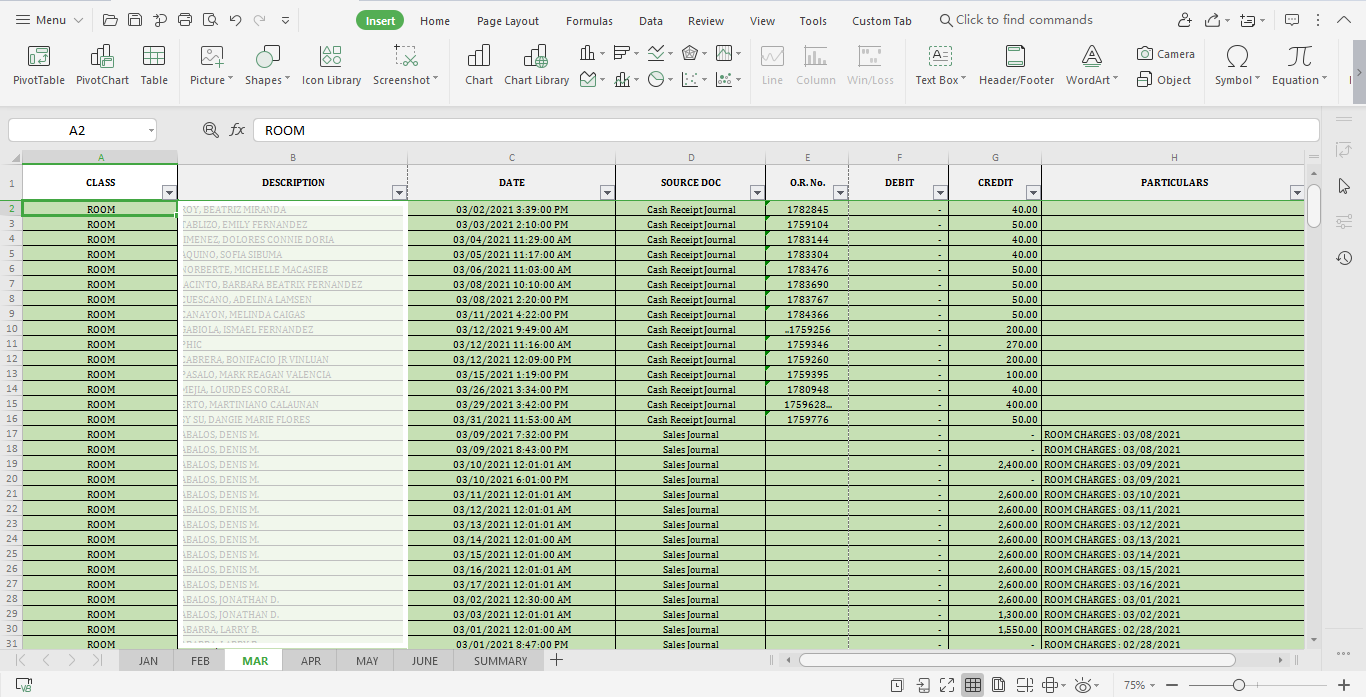1366x697 pixels.
Task: Open the Formulas tab
Action: point(589,20)
